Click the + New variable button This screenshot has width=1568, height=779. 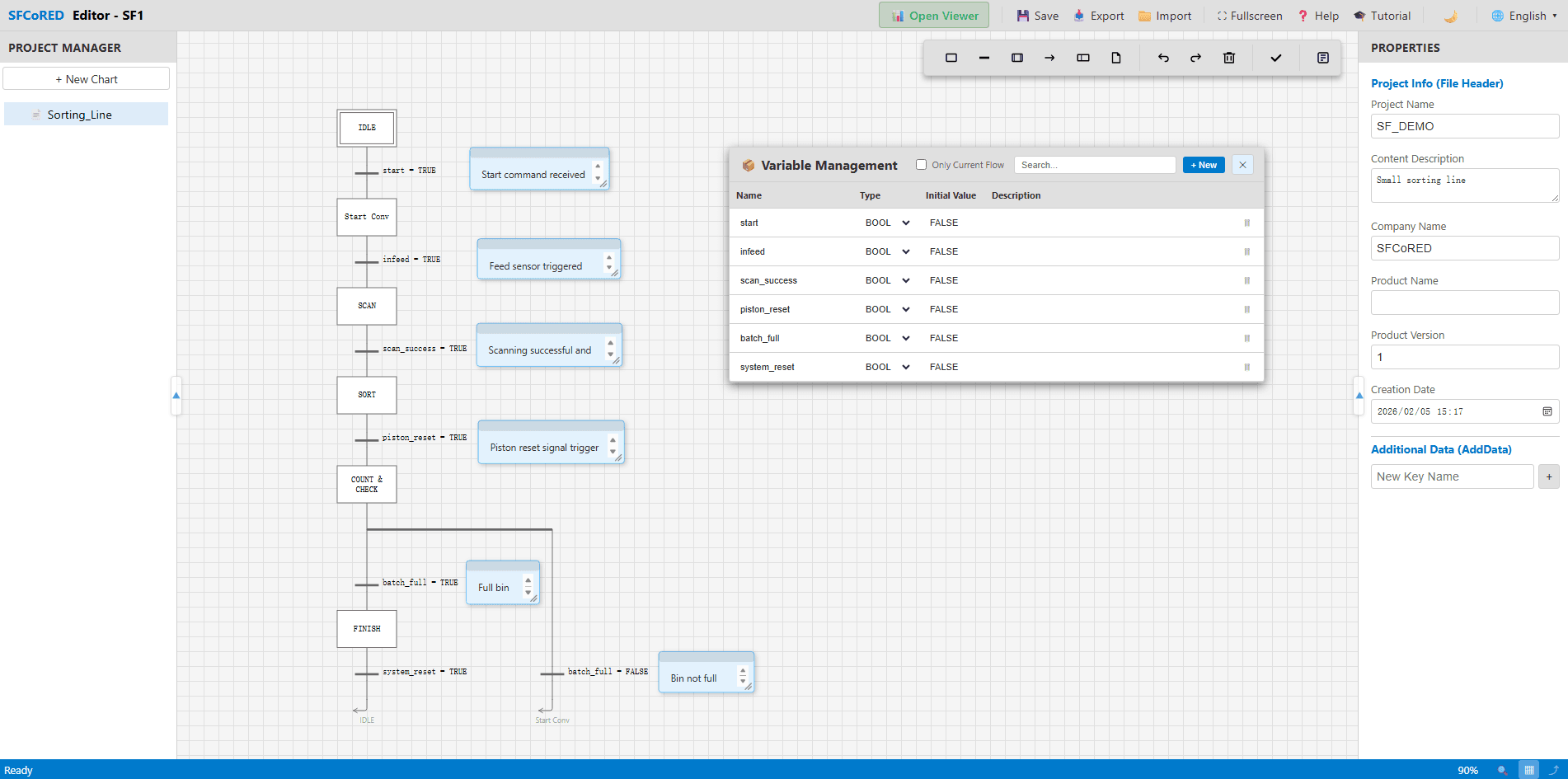coord(1204,165)
